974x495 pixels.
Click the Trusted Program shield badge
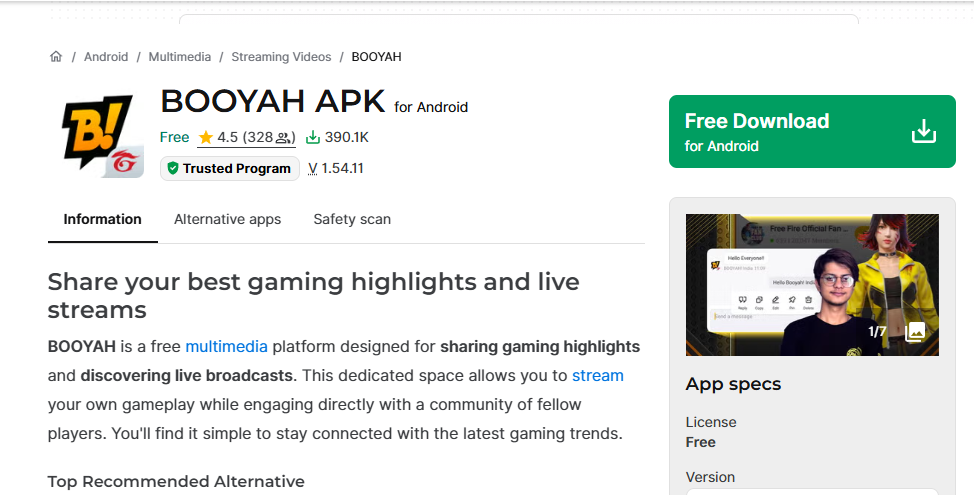tap(230, 169)
